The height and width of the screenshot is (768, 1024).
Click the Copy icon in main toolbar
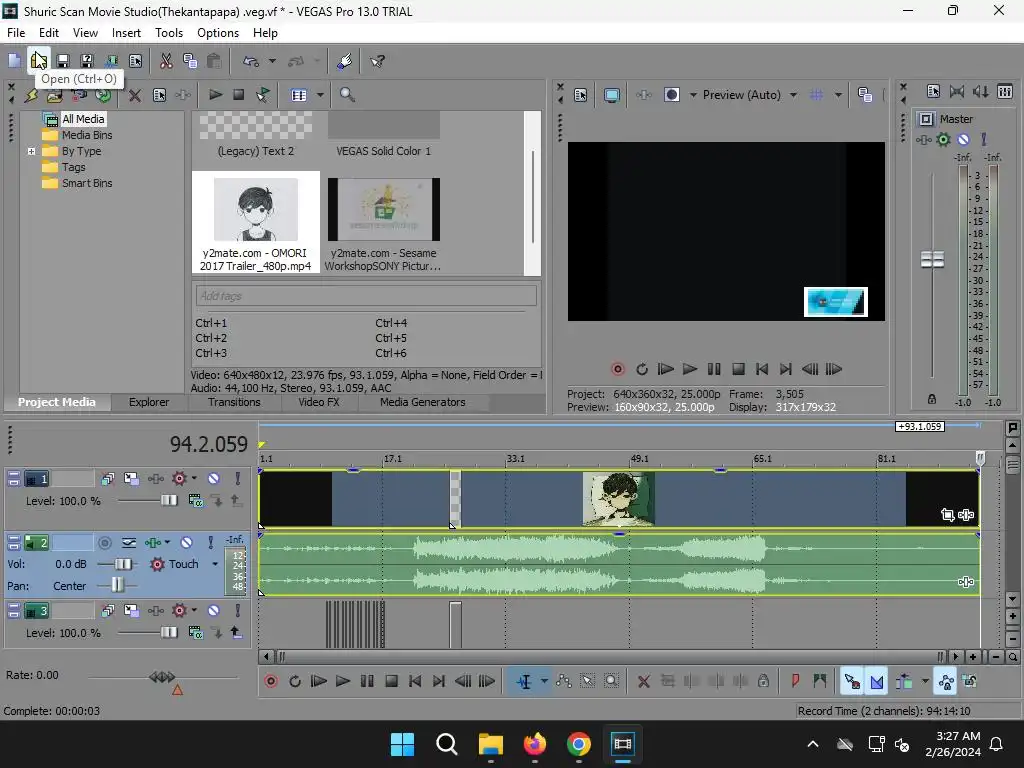point(190,61)
